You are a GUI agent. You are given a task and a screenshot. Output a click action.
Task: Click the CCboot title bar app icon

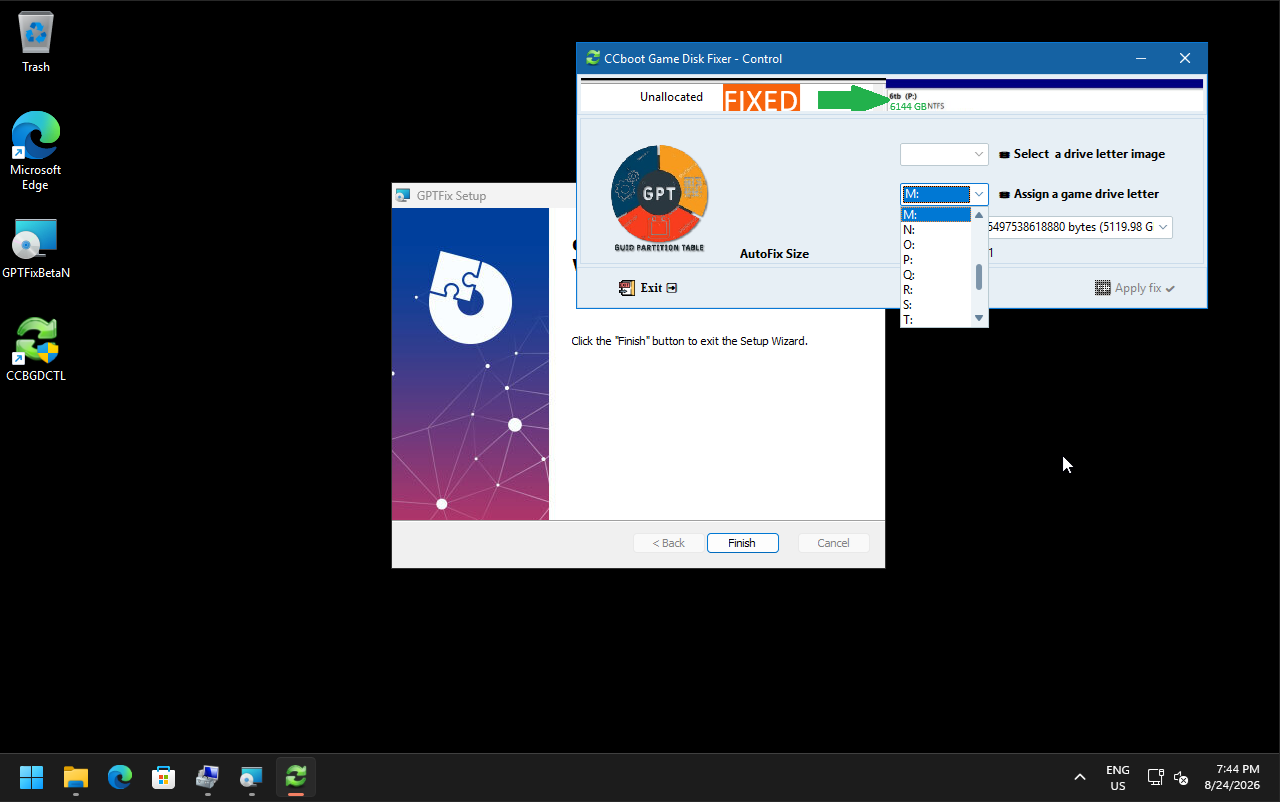click(593, 58)
